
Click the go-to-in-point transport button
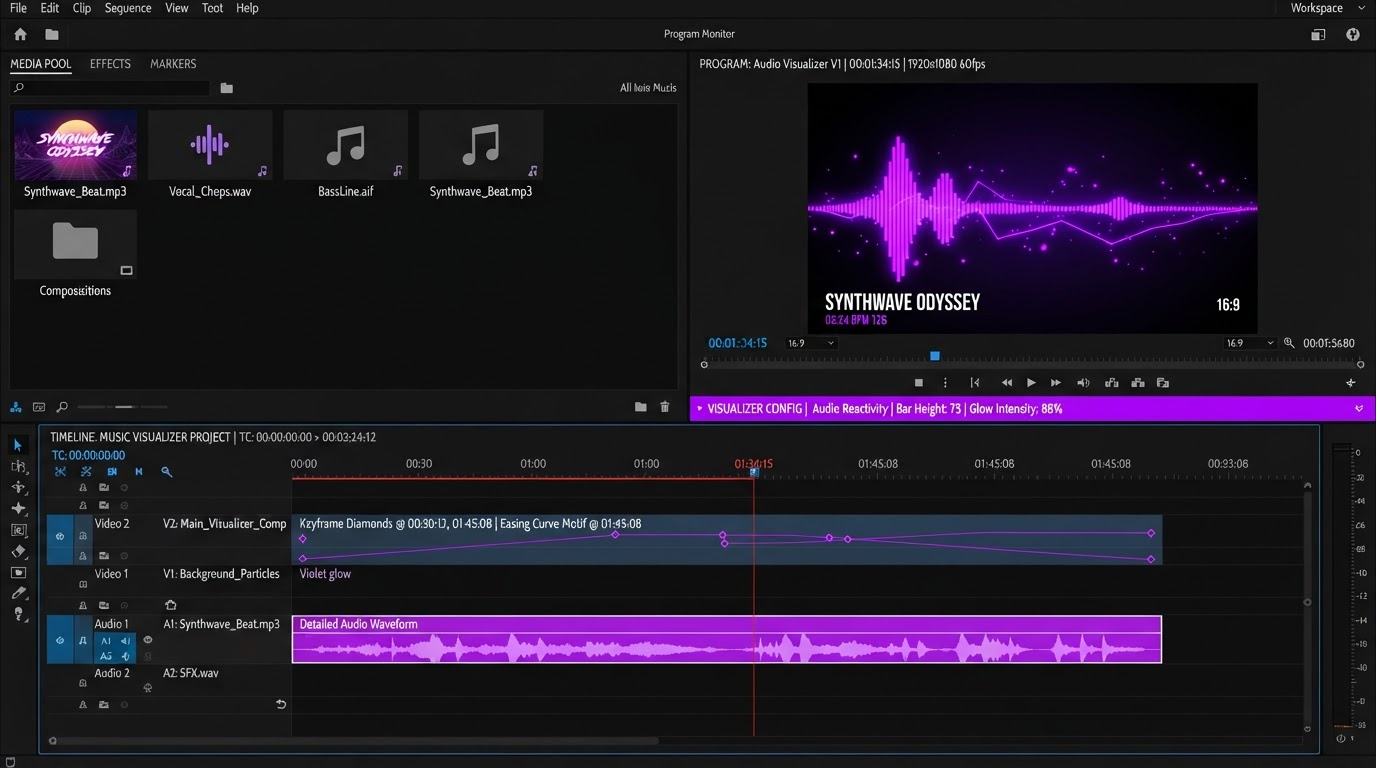pyautogui.click(x=975, y=383)
